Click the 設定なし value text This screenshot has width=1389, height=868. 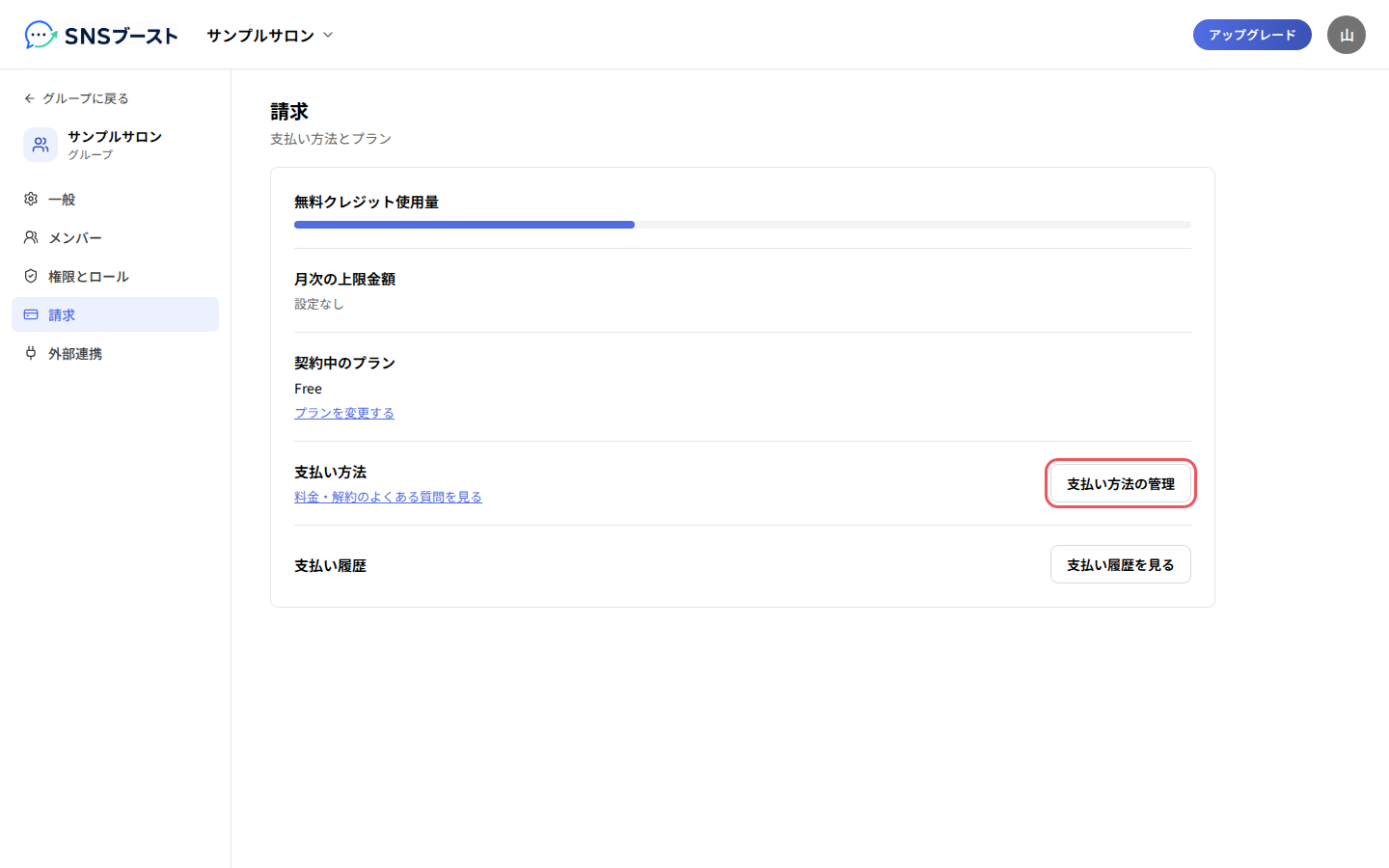pyautogui.click(x=319, y=304)
